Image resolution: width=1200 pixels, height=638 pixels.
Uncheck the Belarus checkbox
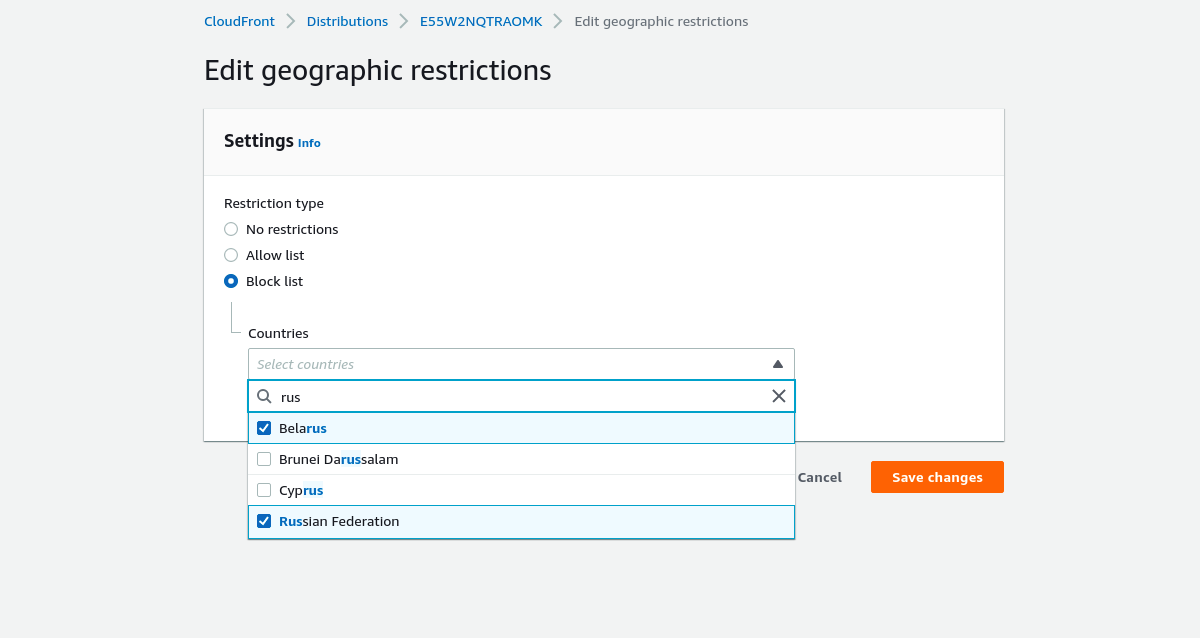coord(264,427)
